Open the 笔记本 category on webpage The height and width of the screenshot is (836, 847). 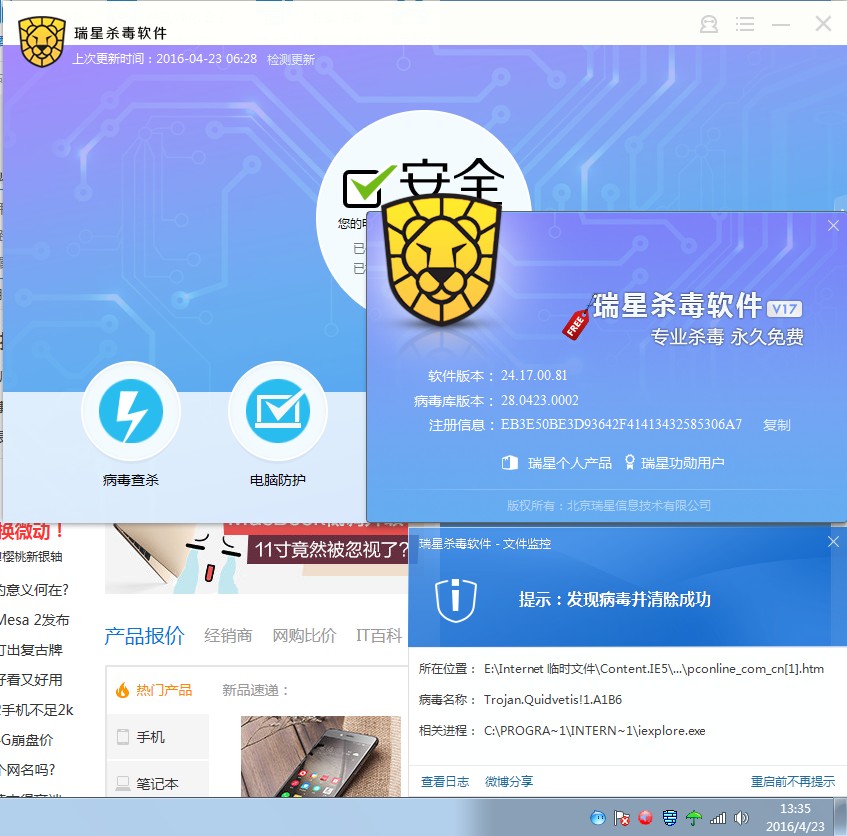(x=158, y=781)
